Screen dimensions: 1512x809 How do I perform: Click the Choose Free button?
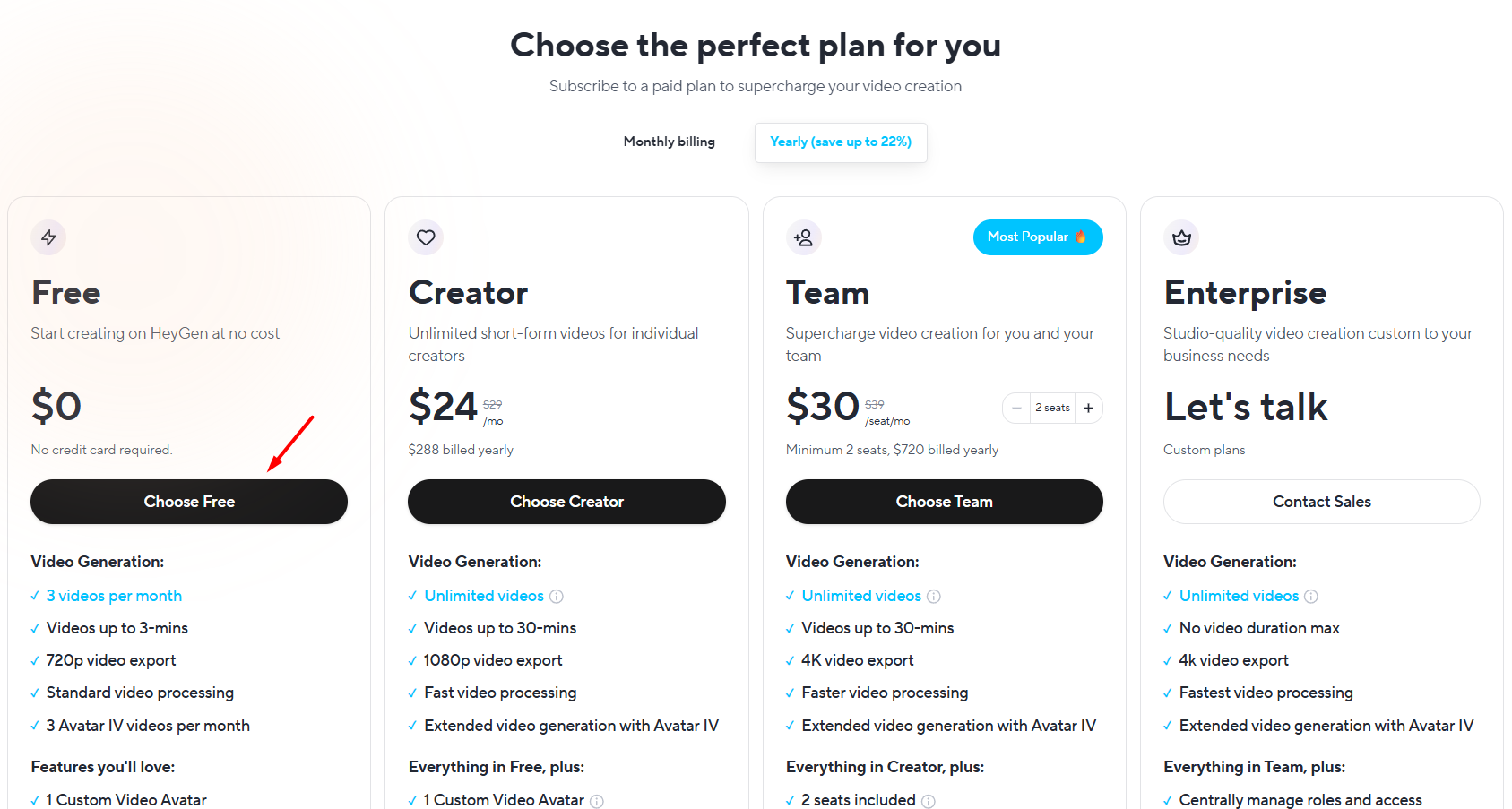(189, 502)
